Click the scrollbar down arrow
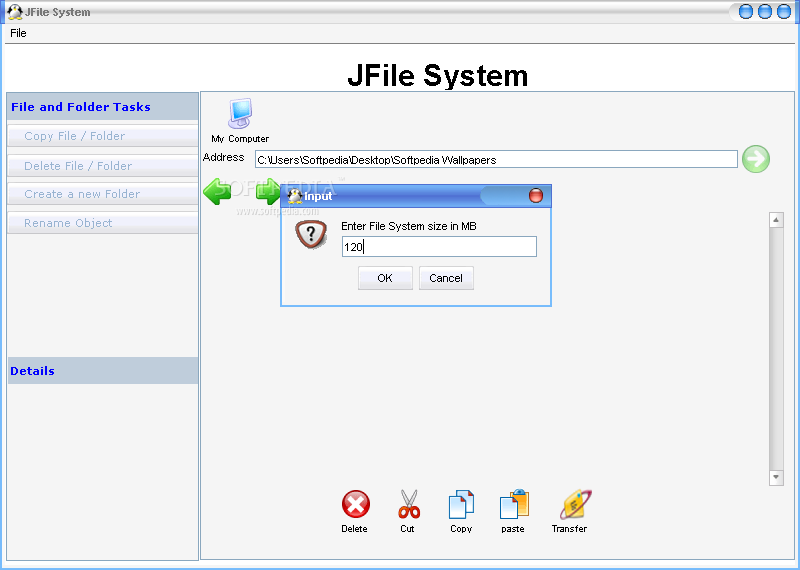Image resolution: width=800 pixels, height=570 pixels. pos(776,478)
